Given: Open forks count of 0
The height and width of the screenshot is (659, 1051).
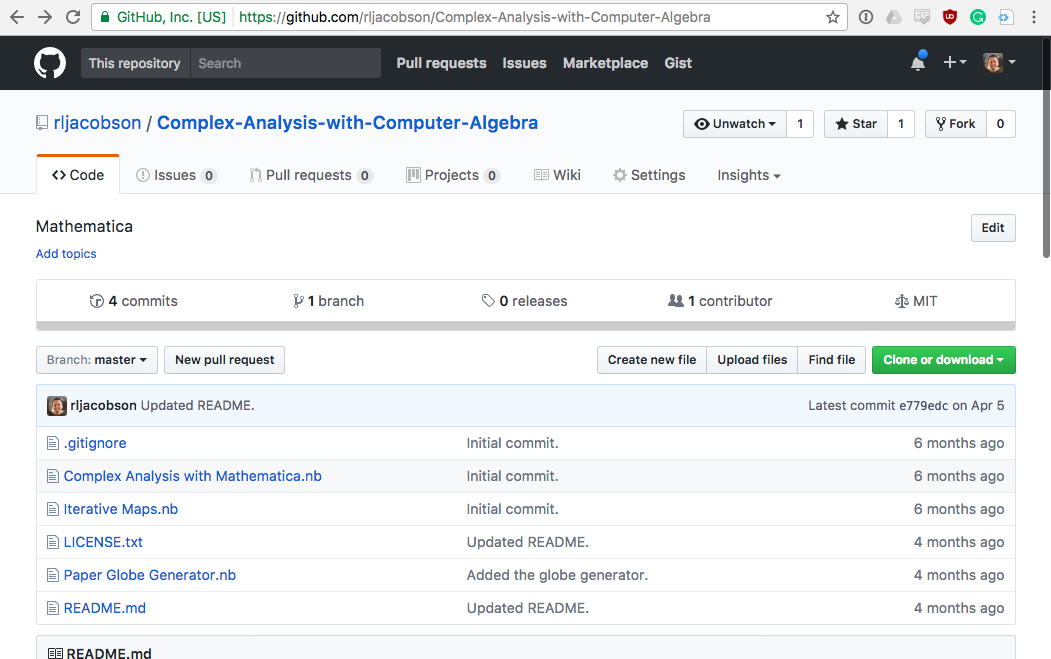Looking at the screenshot, I should tap(1001, 124).
